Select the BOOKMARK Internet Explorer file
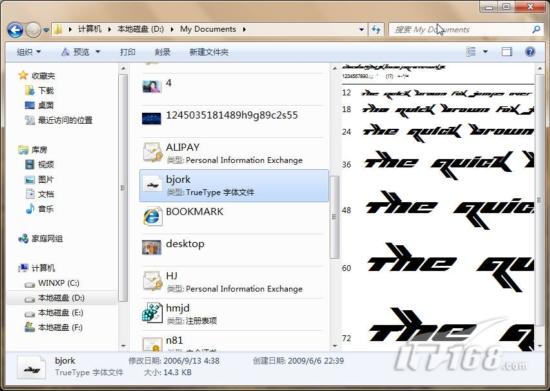The height and width of the screenshot is (391, 550). tap(234, 218)
